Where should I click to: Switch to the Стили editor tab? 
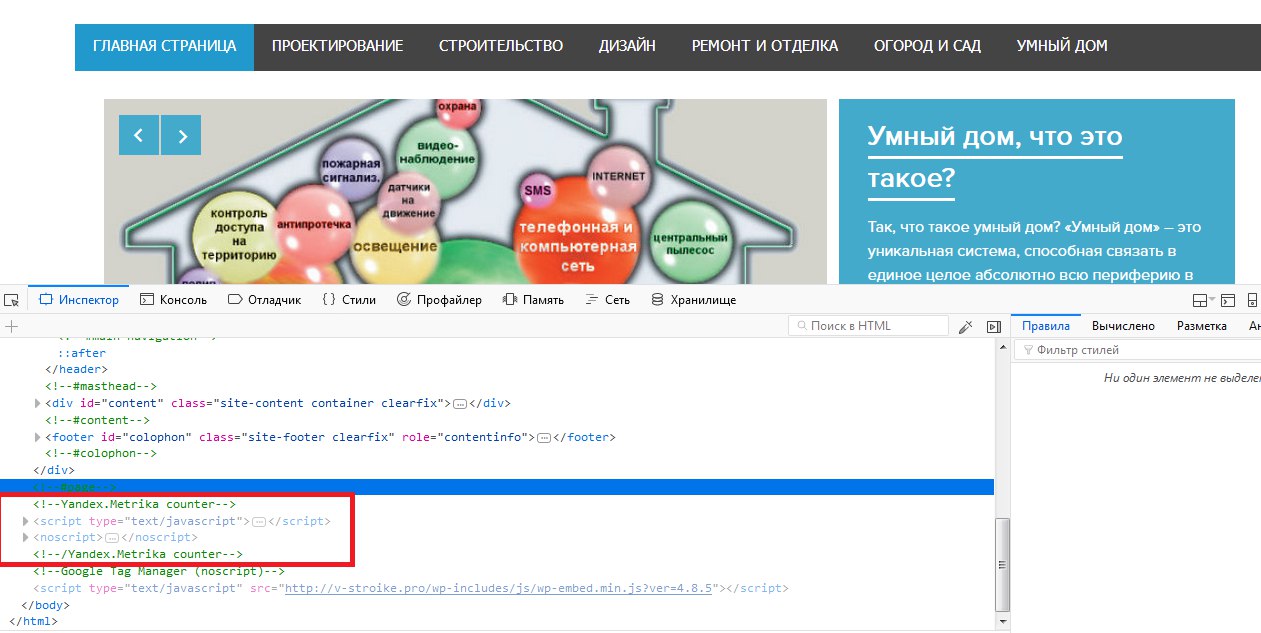coord(349,300)
